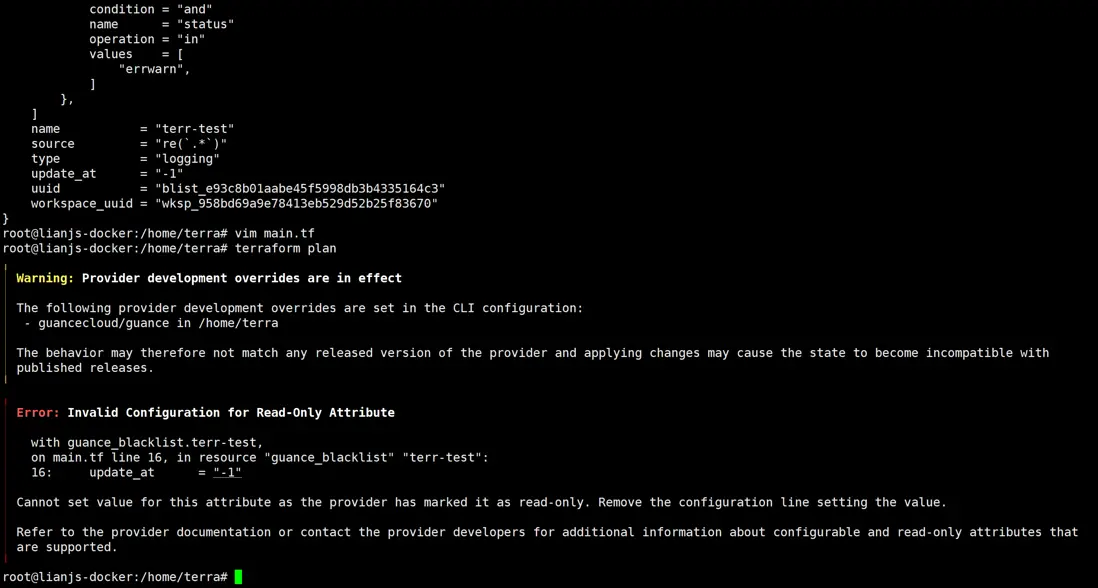Click the "logging" type value
This screenshot has width=1098, height=588.
(x=187, y=158)
